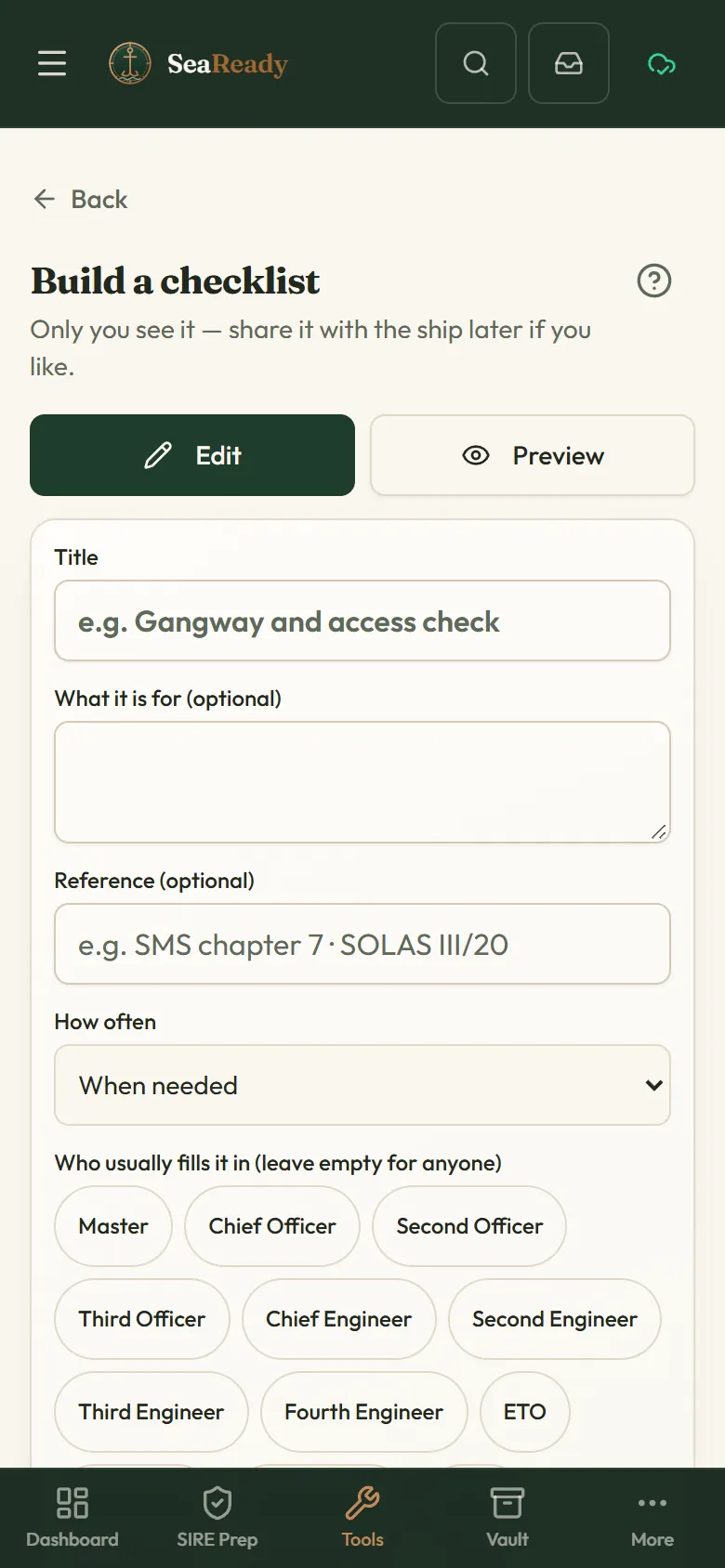Click the SeaReady anchor logo
Image resolution: width=725 pixels, height=1568 pixels.
[x=130, y=63]
